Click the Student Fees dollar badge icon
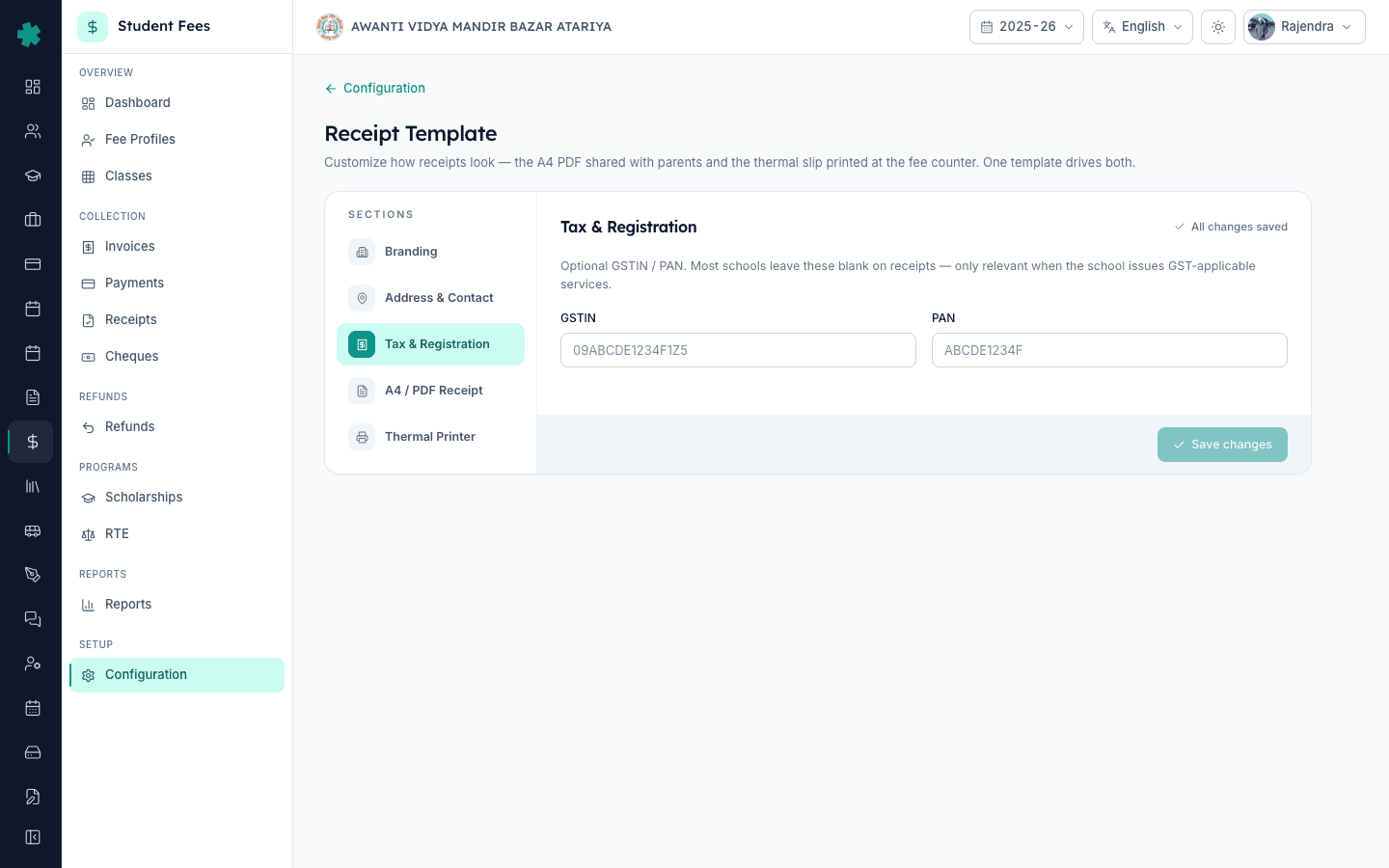 (x=93, y=27)
